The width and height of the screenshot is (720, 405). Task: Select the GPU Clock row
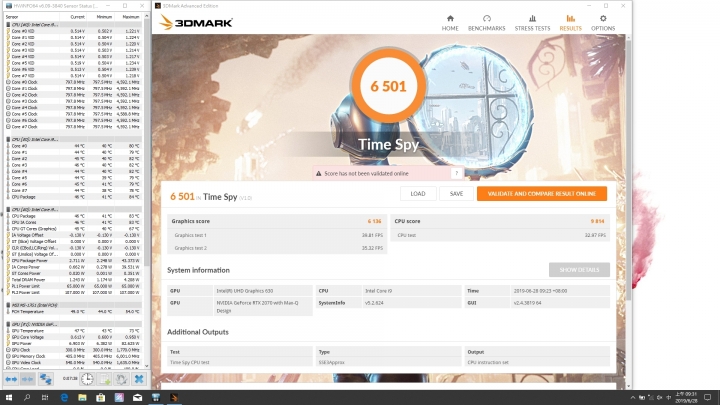[73, 350]
